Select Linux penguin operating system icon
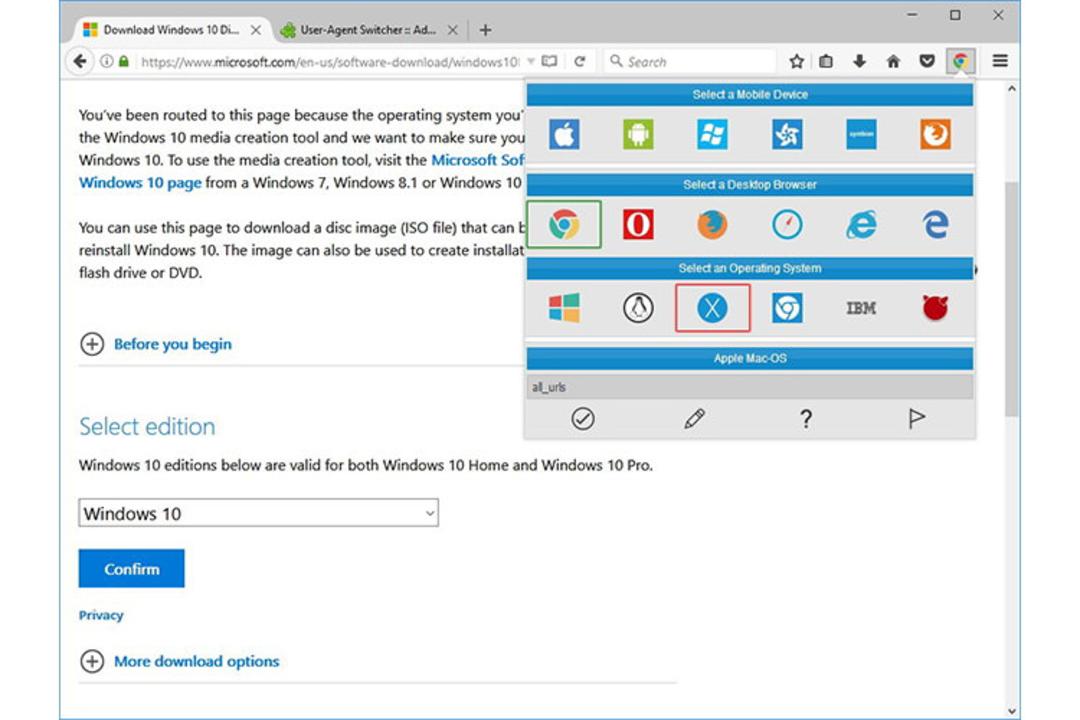The height and width of the screenshot is (720, 1080). [638, 308]
